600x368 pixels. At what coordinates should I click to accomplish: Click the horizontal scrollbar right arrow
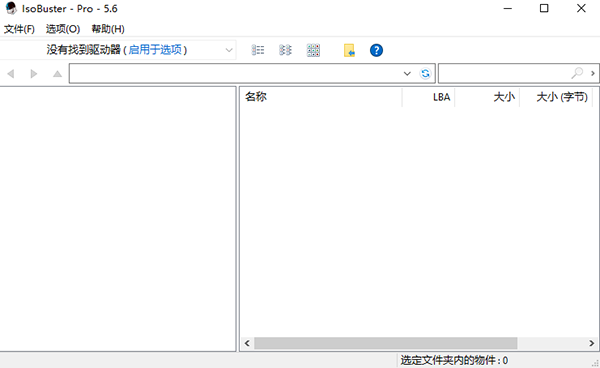pyautogui.click(x=592, y=343)
